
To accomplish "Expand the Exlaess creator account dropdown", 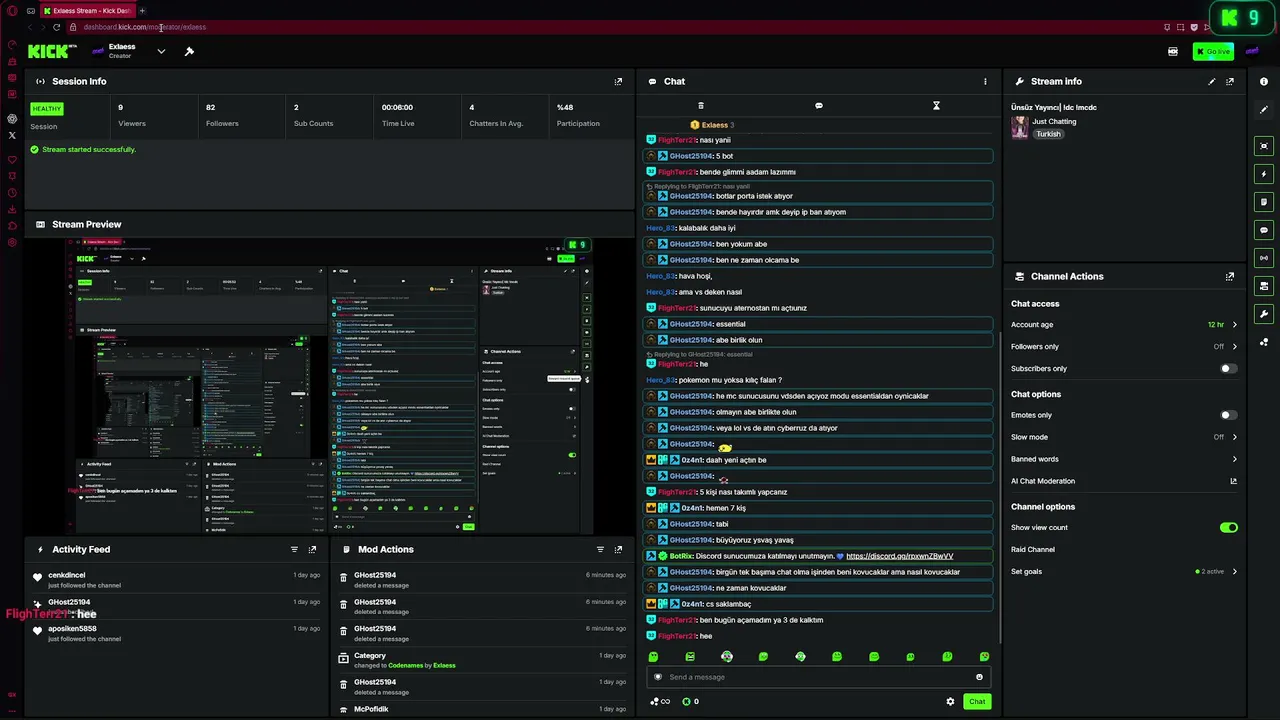I will click(161, 51).
